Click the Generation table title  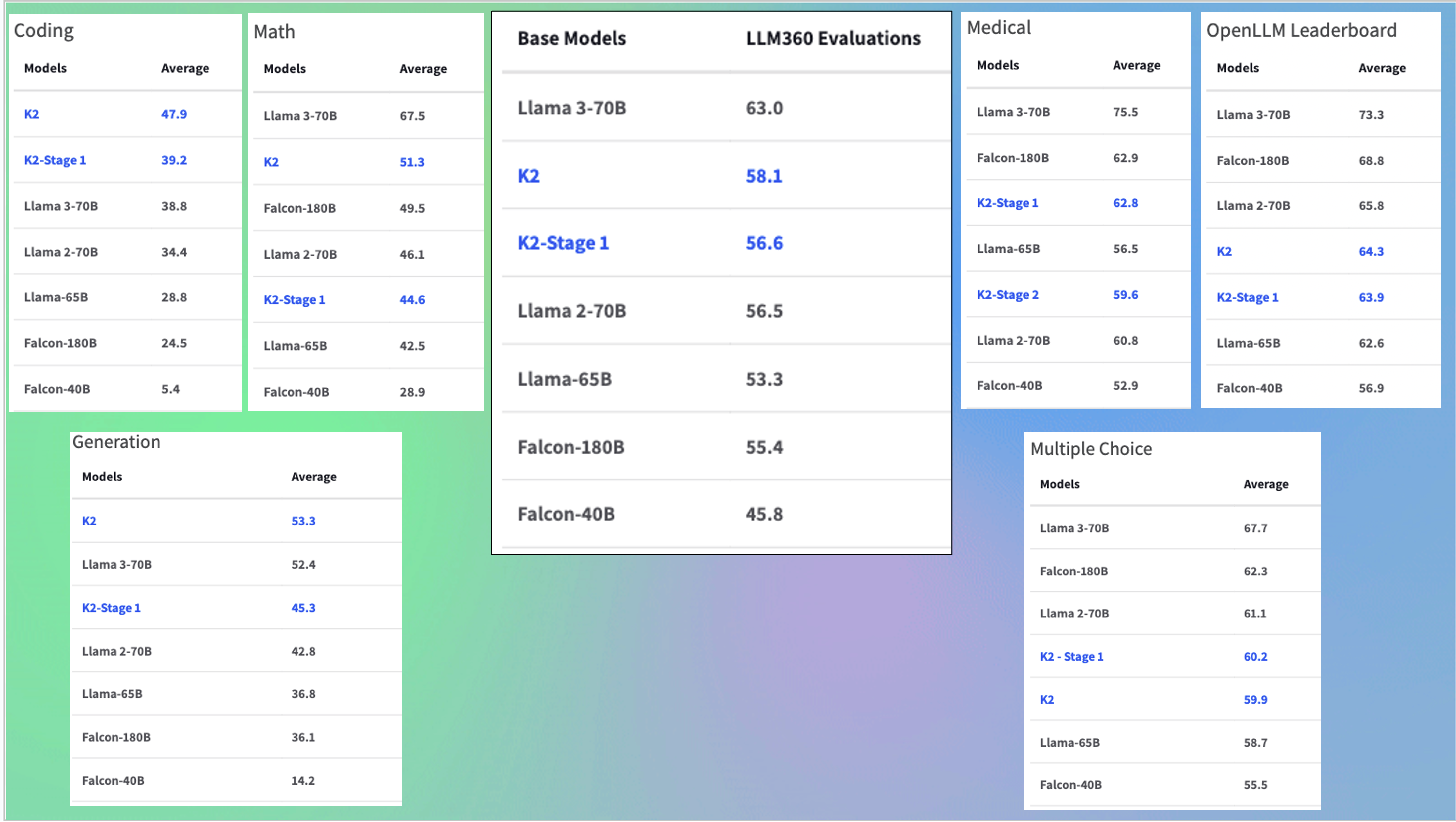pyautogui.click(x=116, y=442)
